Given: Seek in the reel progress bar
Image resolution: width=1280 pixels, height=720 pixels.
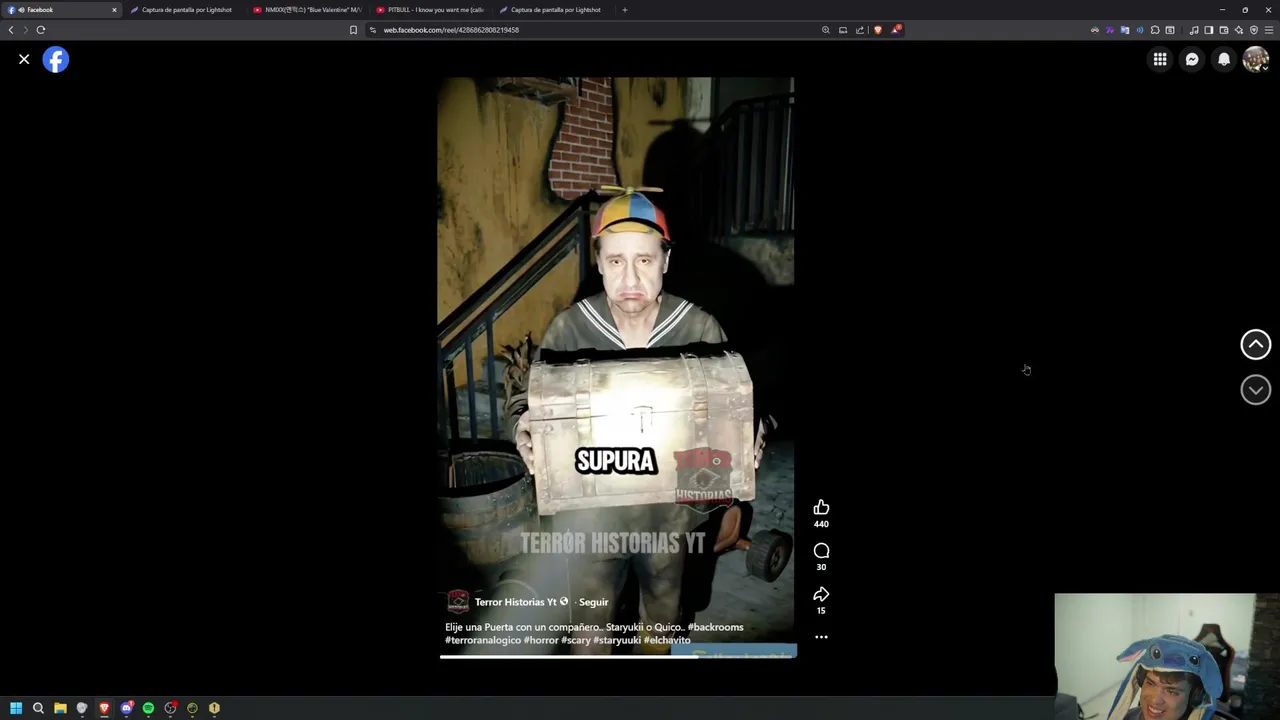Looking at the screenshot, I should (618, 657).
